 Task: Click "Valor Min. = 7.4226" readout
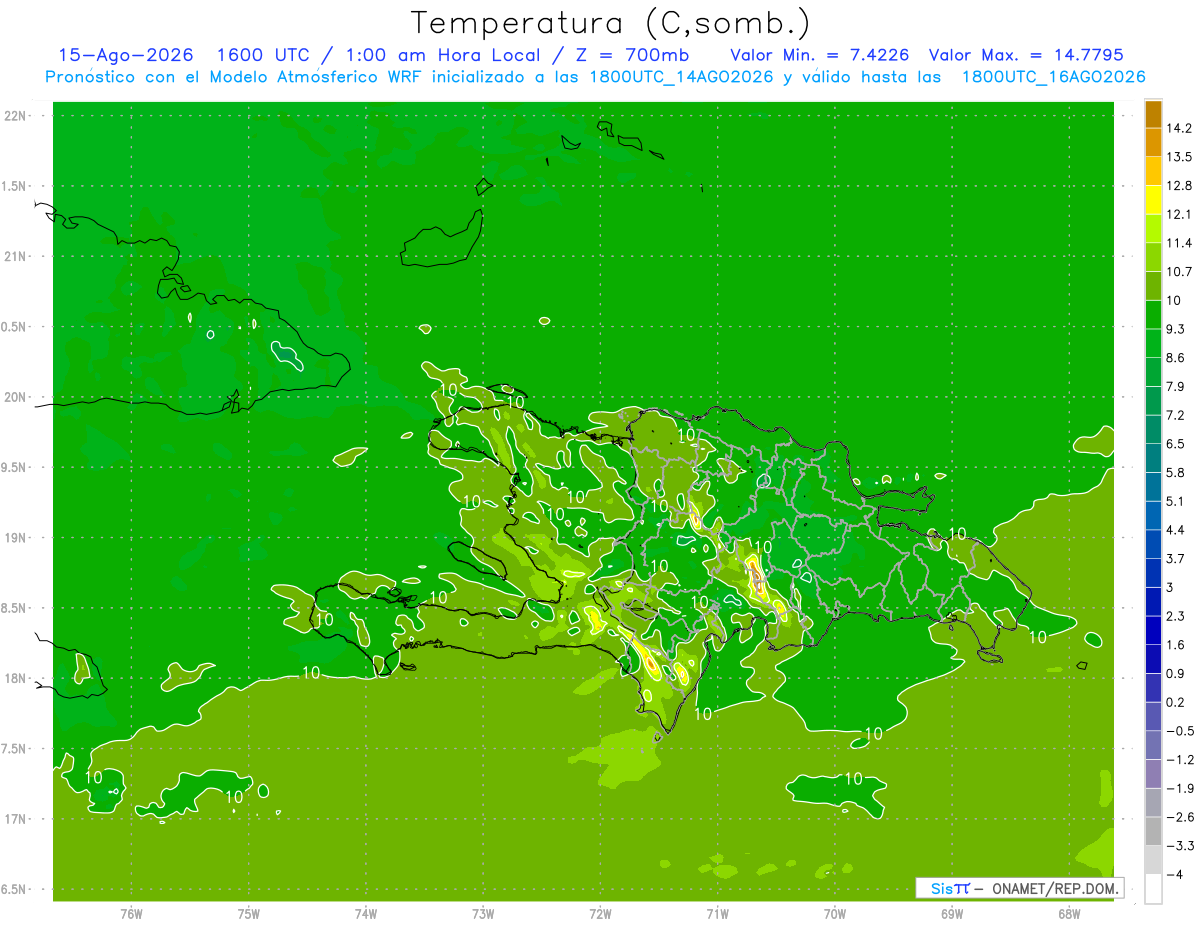[820, 55]
